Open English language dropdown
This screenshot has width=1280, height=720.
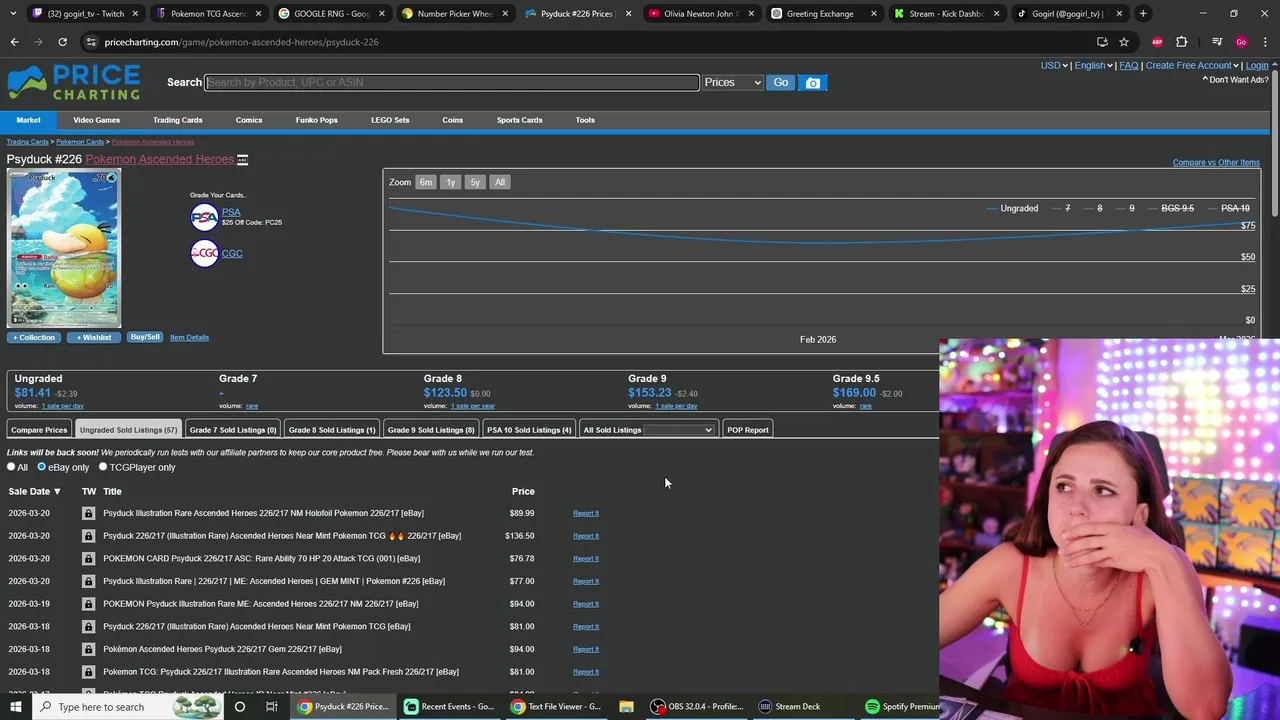click(x=1093, y=66)
